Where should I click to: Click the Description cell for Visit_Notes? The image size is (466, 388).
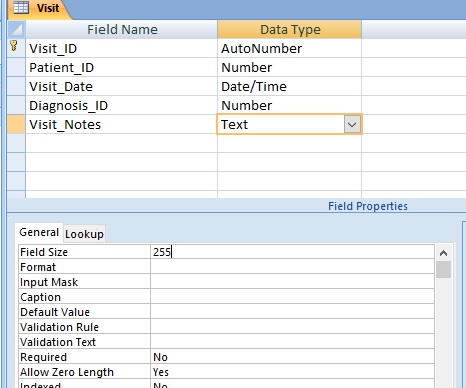414,125
